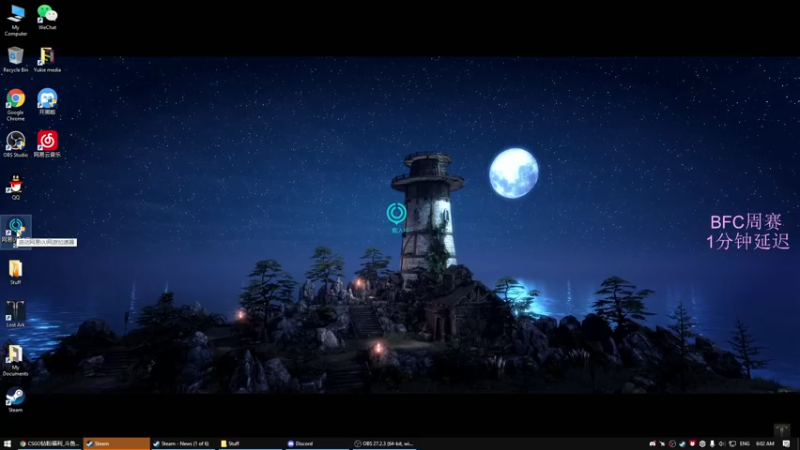Launch Google Chrome from desktop
Image resolution: width=800 pixels, height=450 pixels.
(15, 105)
